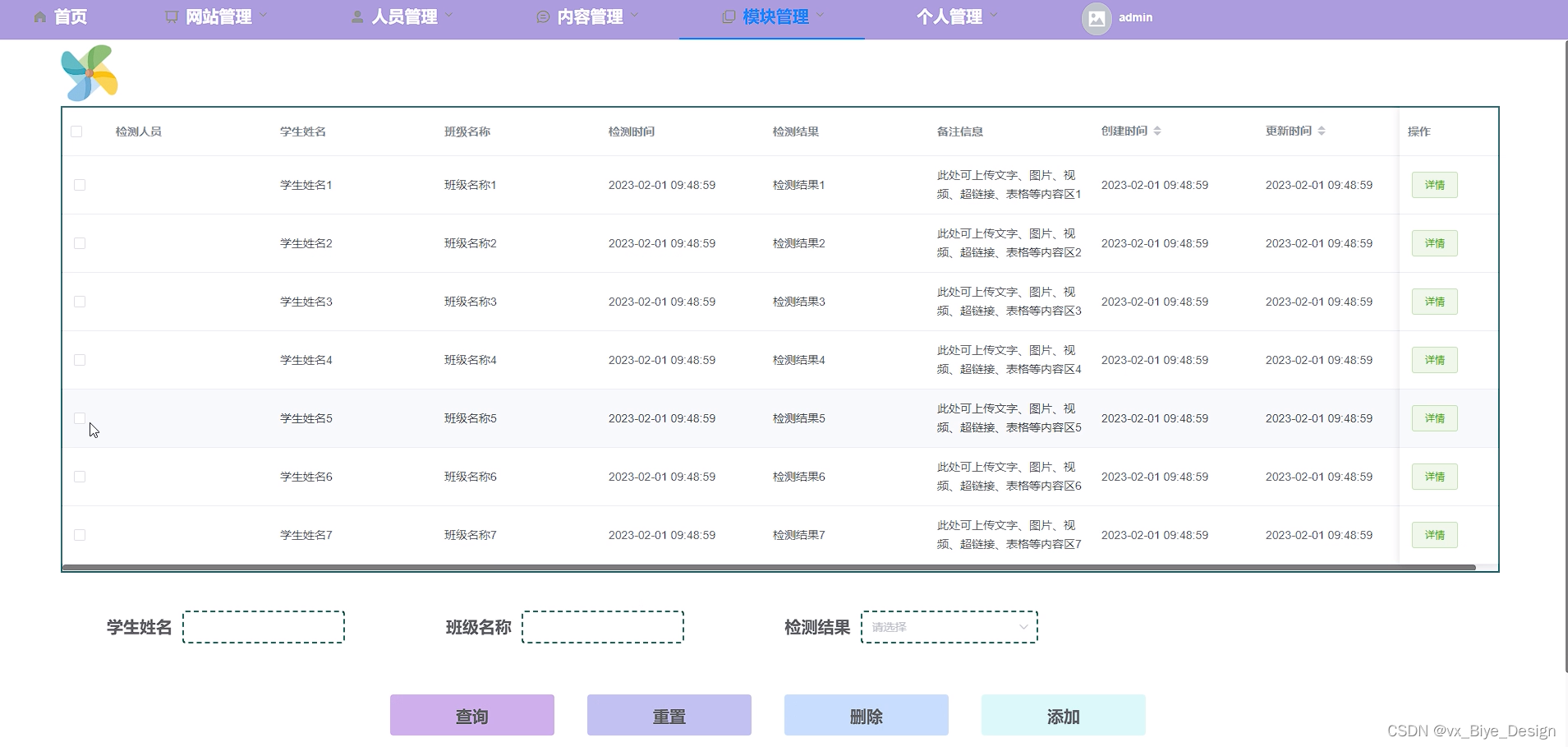The height and width of the screenshot is (747, 1568).
Task: Click the copy icon beside 模块管理
Action: pos(729,16)
